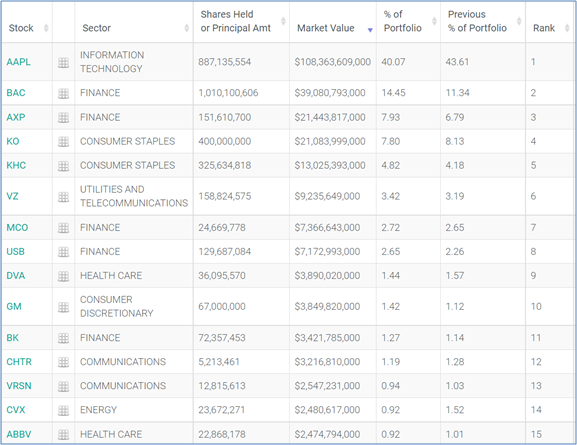Open the CHTR stock link
This screenshot has width=577, height=445.
click(x=19, y=362)
